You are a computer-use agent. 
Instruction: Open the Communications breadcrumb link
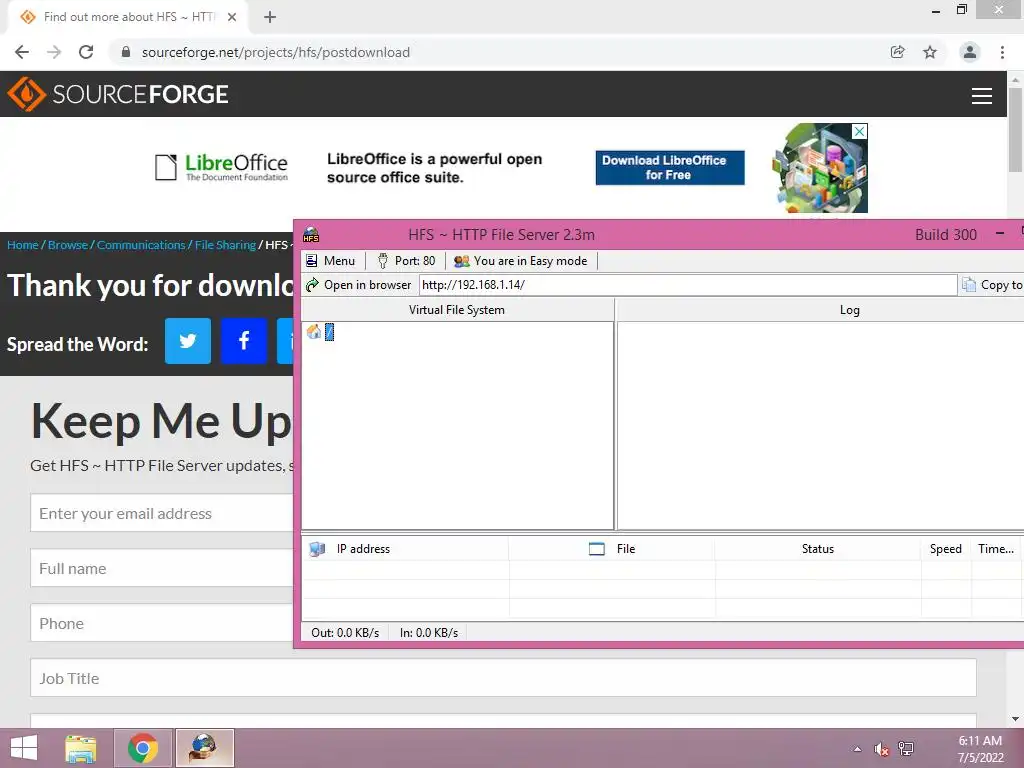pos(141,245)
